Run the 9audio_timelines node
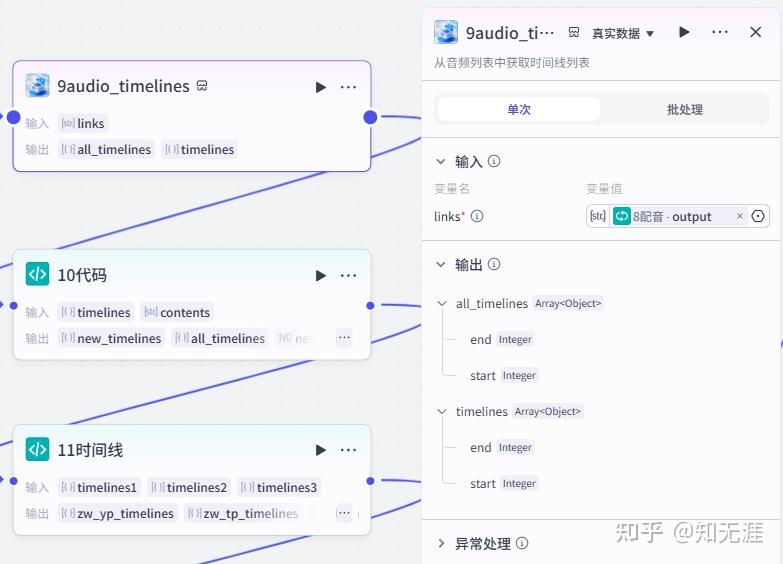The height and width of the screenshot is (564, 783). pyautogui.click(x=321, y=87)
